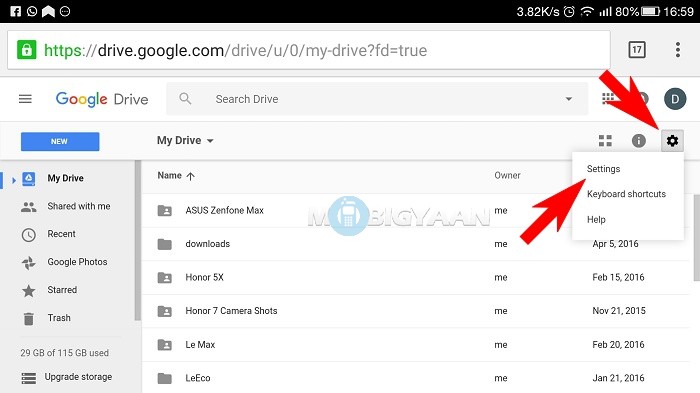Click the ASUS Zenfone Max folder icon
The image size is (700, 393).
click(x=164, y=210)
